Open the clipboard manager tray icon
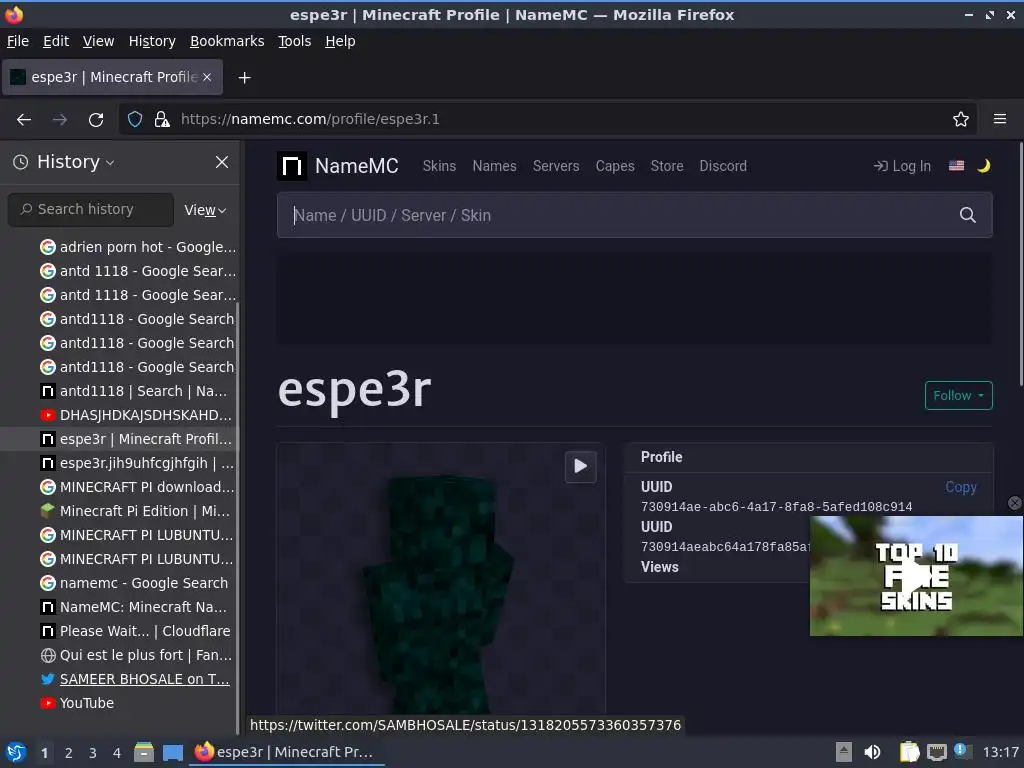 pyautogui.click(x=909, y=752)
